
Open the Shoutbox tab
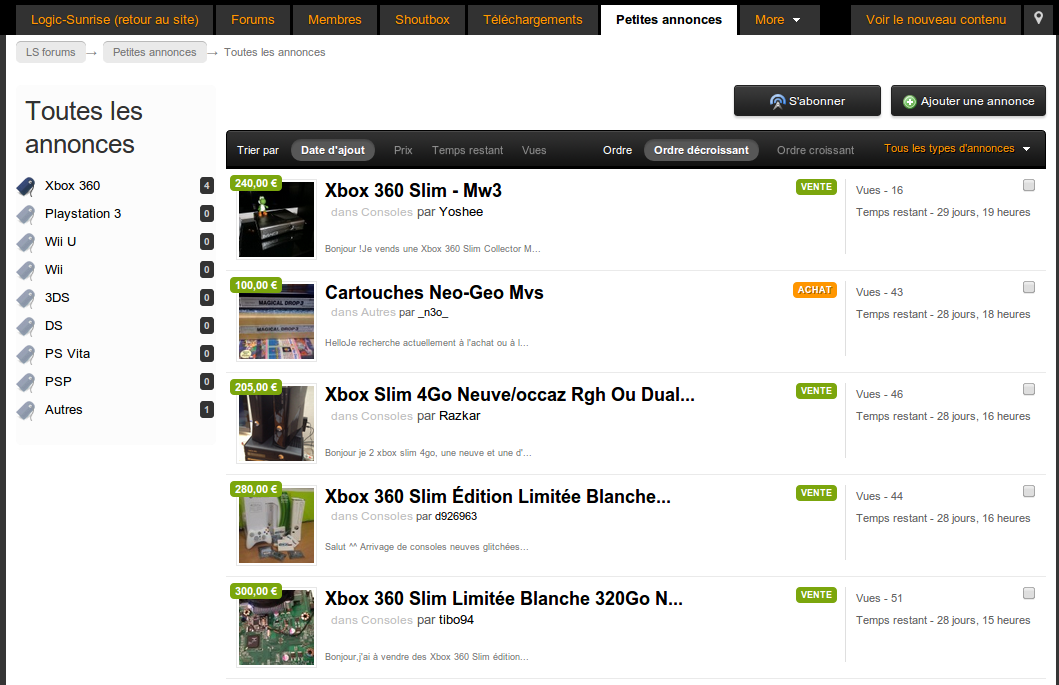coord(422,20)
